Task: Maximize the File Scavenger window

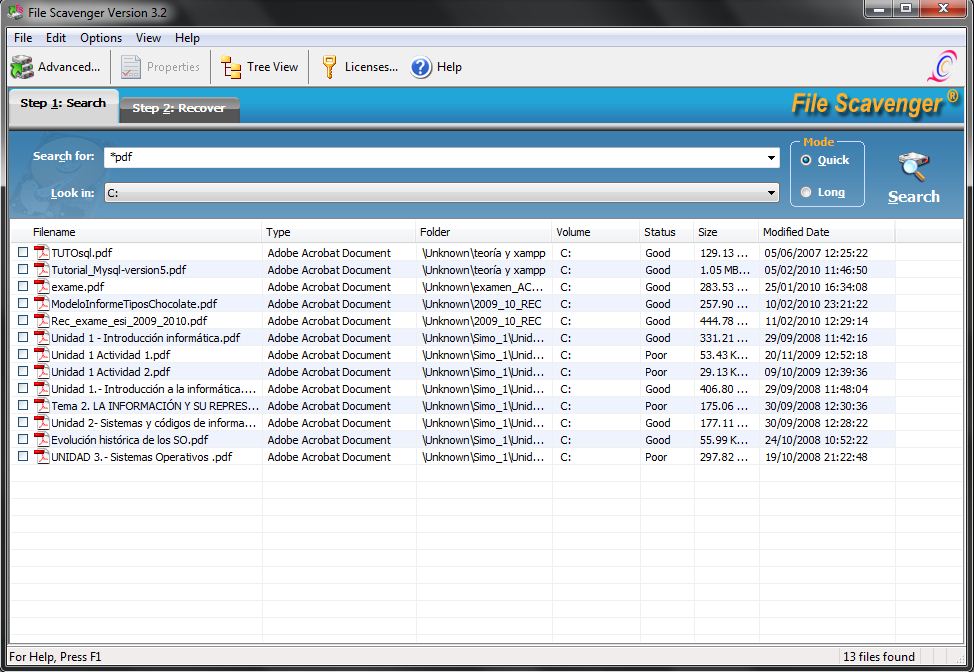Action: pyautogui.click(x=906, y=9)
